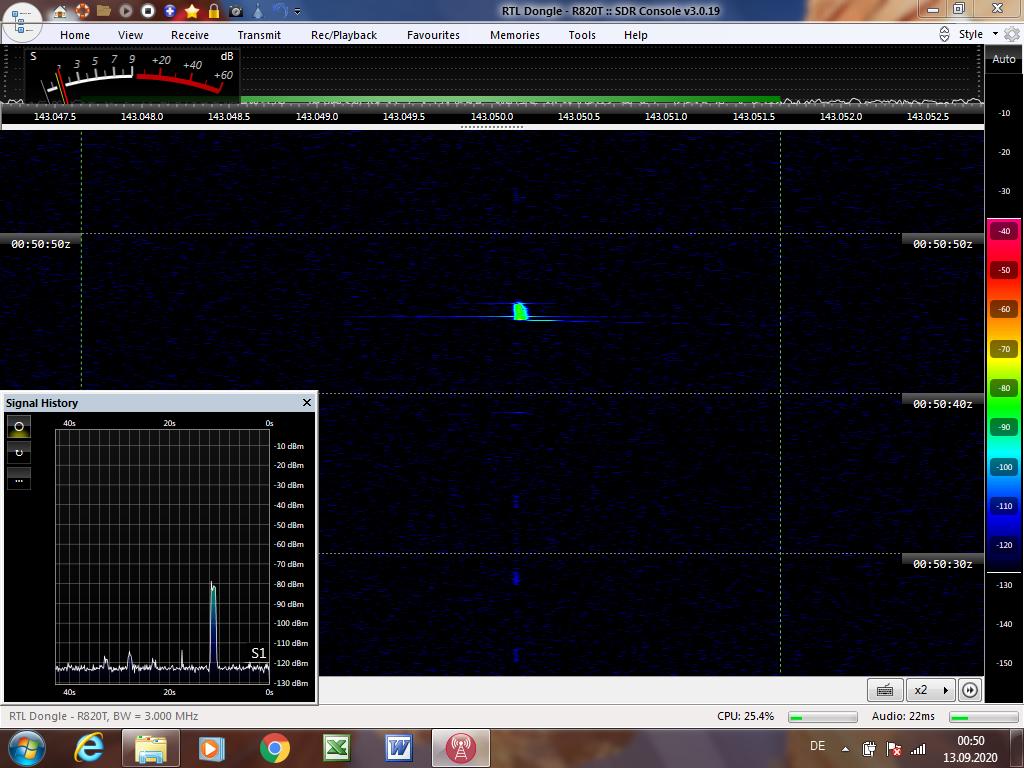This screenshot has width=1024, height=768.
Task: Click the 143.052.0 frequency label
Action: click(840, 116)
